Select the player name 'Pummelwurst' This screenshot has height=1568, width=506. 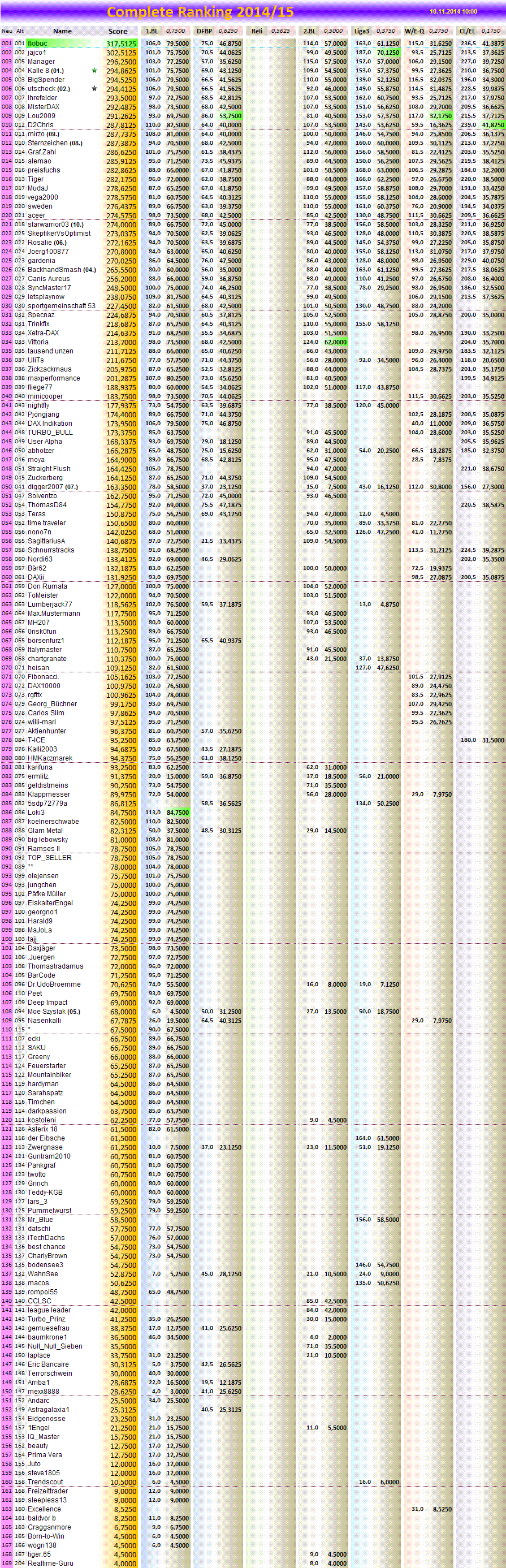50,1211
